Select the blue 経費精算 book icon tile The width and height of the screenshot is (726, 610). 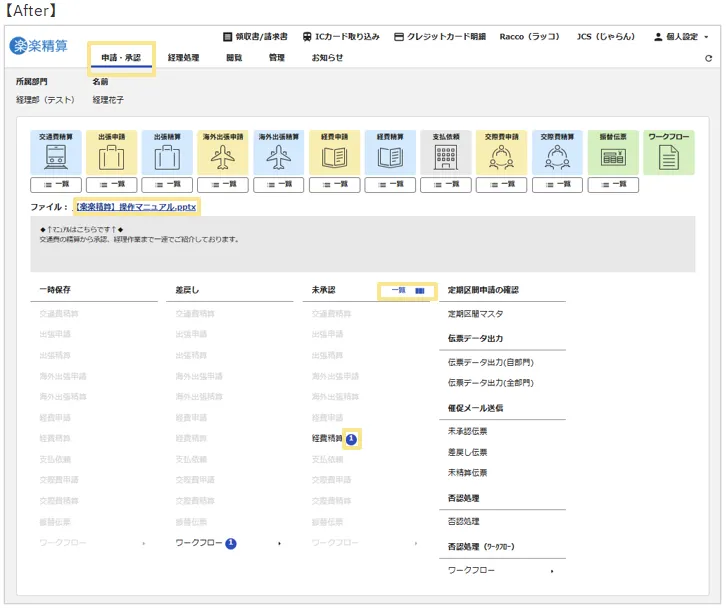[x=390, y=153]
